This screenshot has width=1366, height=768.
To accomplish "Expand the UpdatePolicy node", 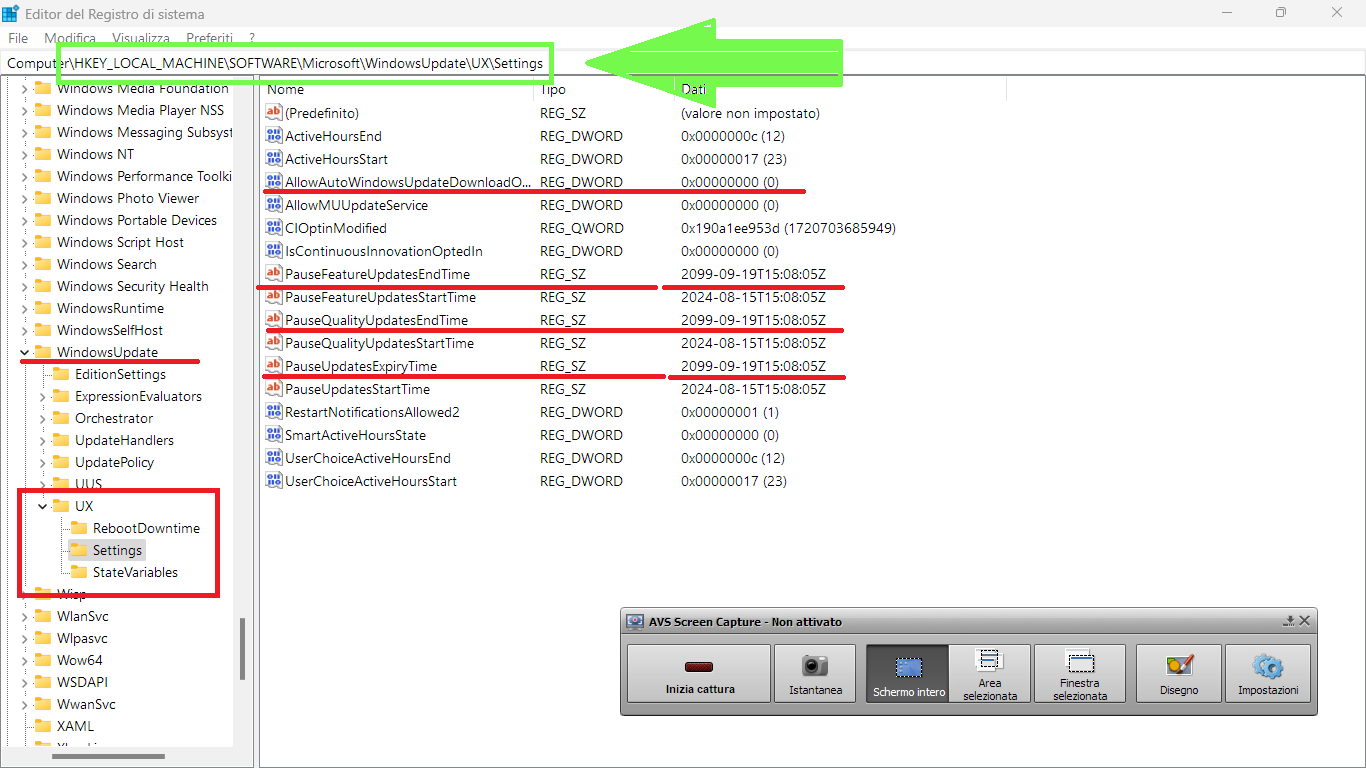I will coord(42,462).
